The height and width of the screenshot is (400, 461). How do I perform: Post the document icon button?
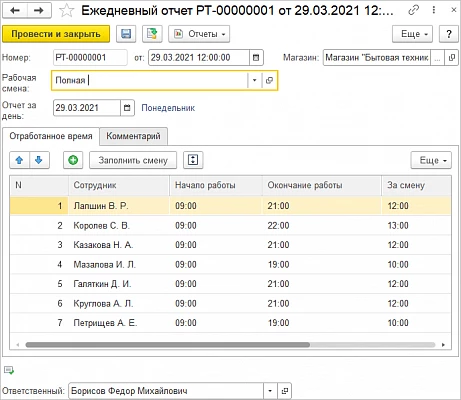[x=152, y=34]
